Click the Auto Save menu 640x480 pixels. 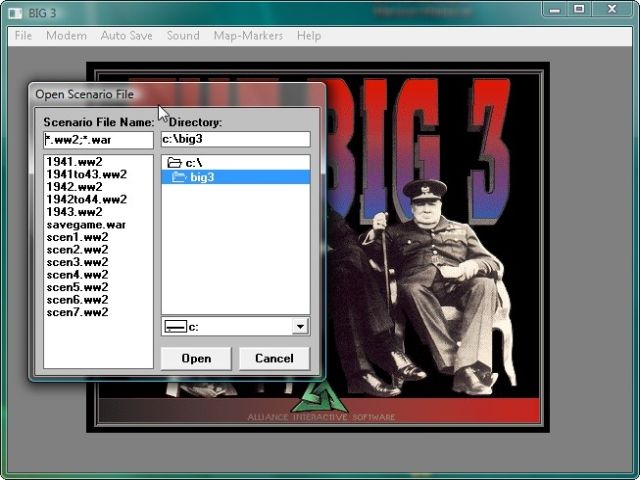pyautogui.click(x=126, y=35)
